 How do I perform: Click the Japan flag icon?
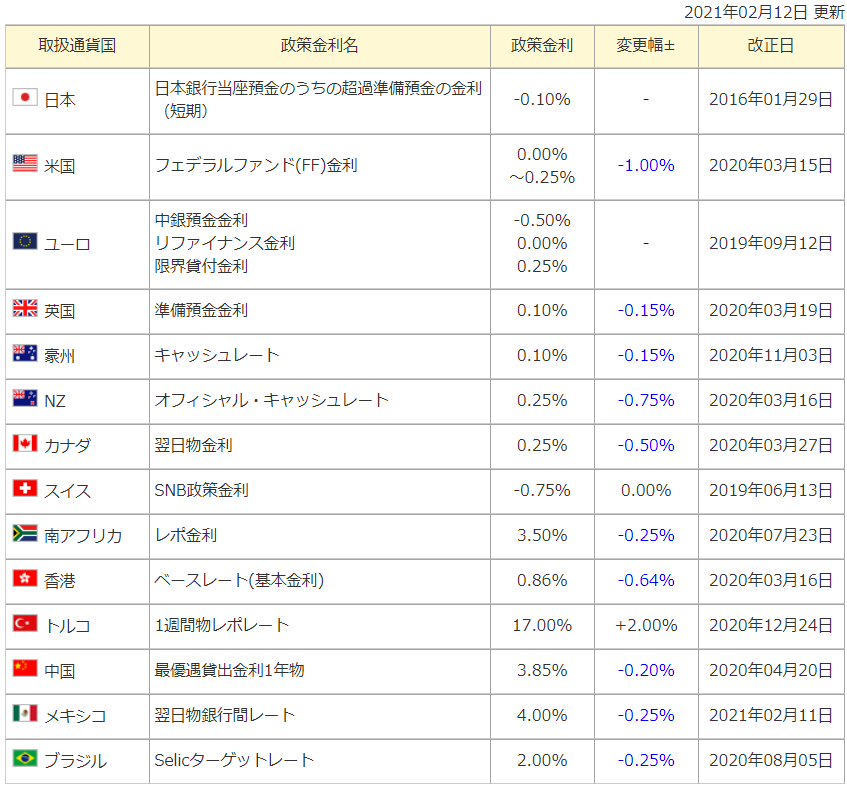pyautogui.click(x=24, y=99)
